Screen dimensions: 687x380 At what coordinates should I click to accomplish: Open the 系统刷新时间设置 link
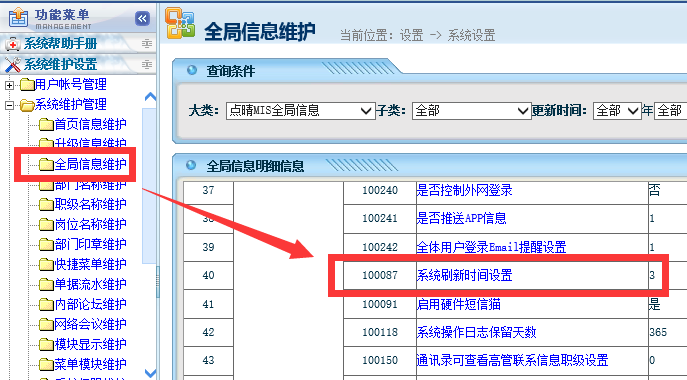tap(464, 275)
